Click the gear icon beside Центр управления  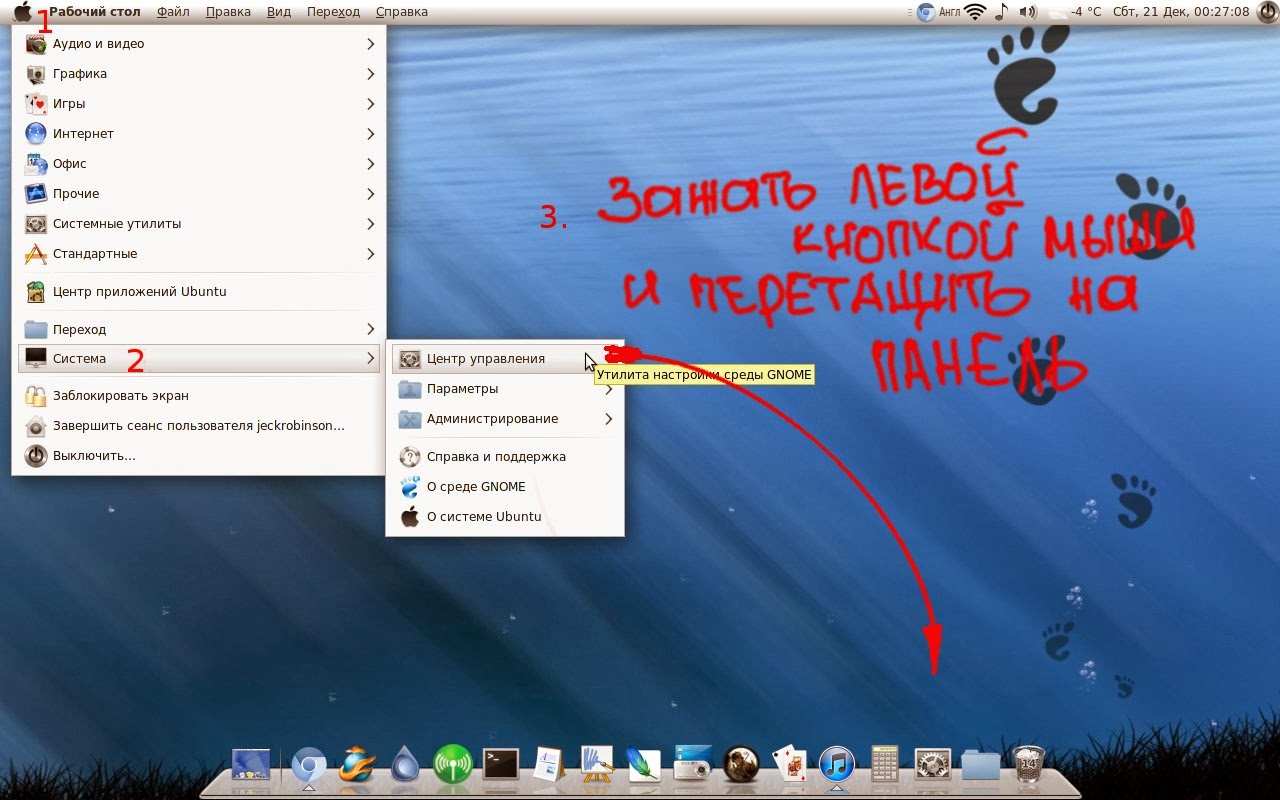409,359
